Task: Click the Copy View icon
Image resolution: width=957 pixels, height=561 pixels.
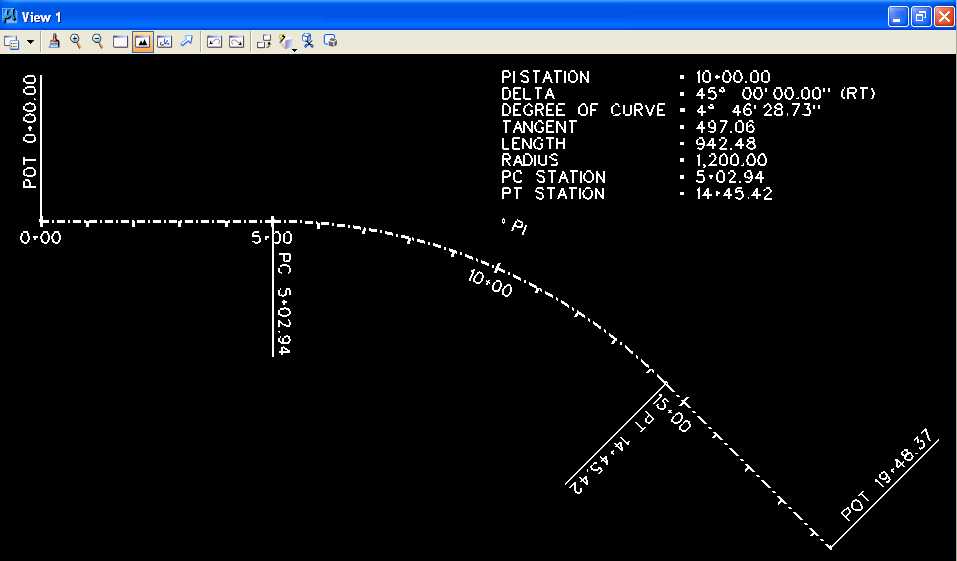Action: 264,42
